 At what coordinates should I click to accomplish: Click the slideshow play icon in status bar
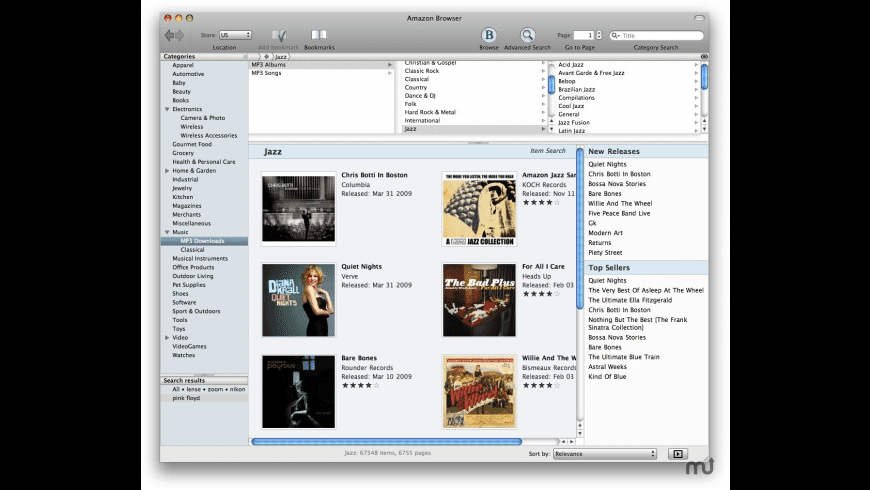point(677,454)
